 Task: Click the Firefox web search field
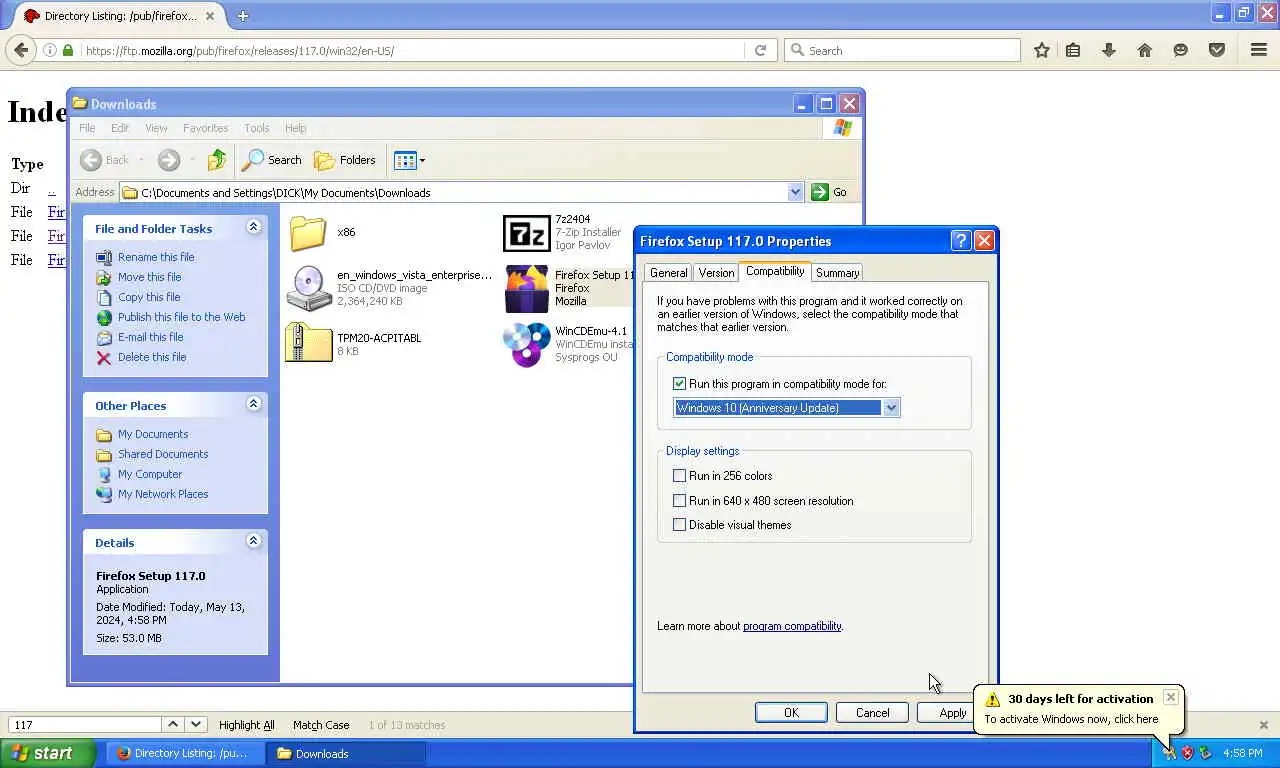(x=902, y=50)
